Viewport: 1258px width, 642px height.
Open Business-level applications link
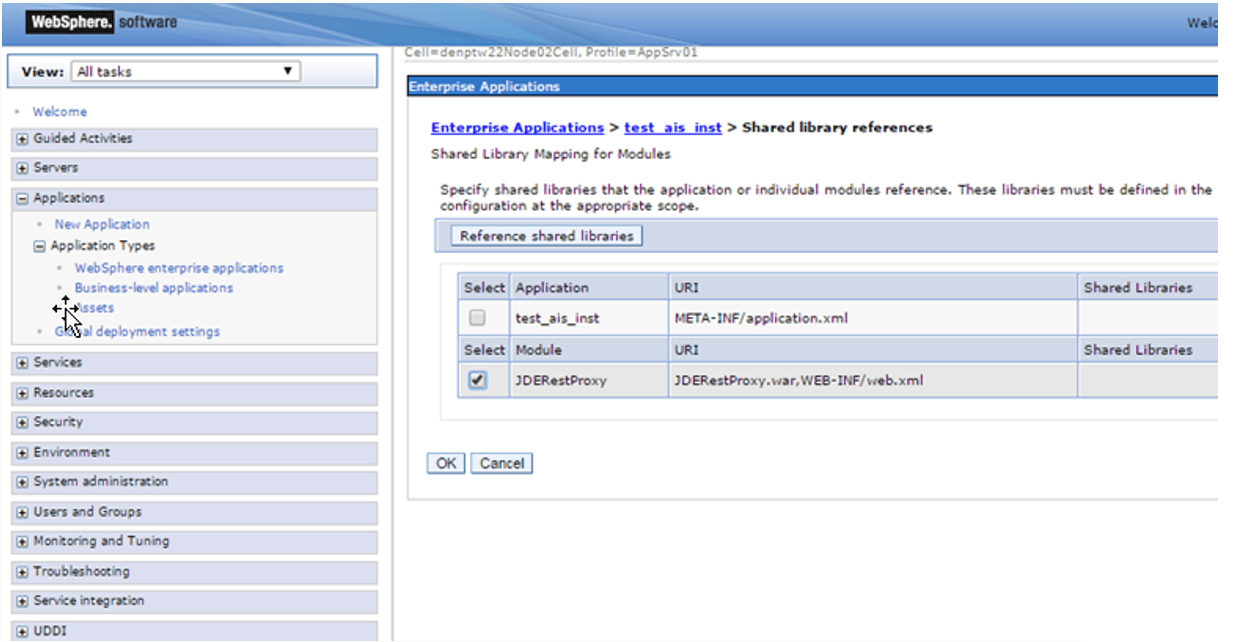[154, 288]
